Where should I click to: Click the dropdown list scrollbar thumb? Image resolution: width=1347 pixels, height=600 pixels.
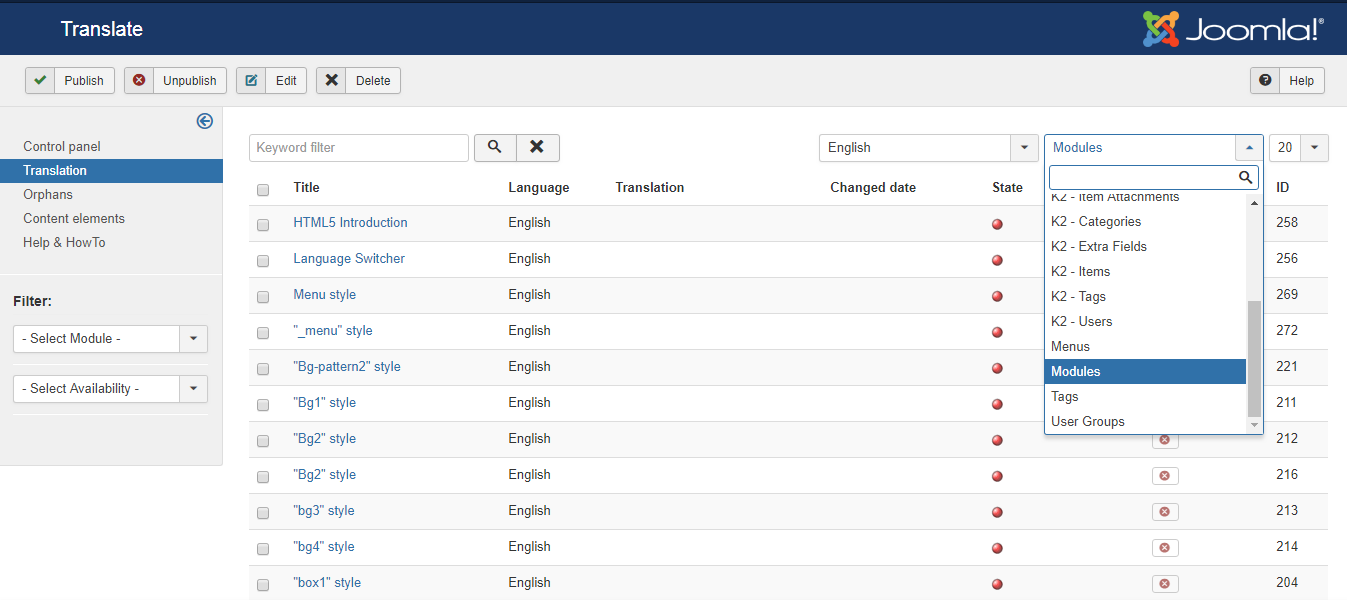point(1254,358)
